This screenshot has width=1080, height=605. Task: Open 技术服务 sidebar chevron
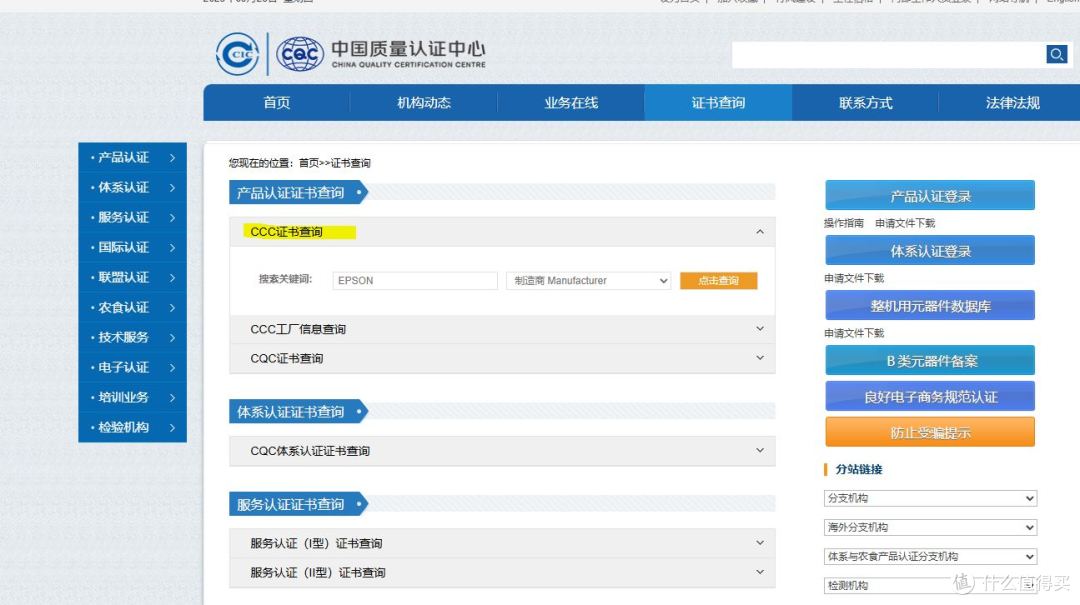(172, 338)
